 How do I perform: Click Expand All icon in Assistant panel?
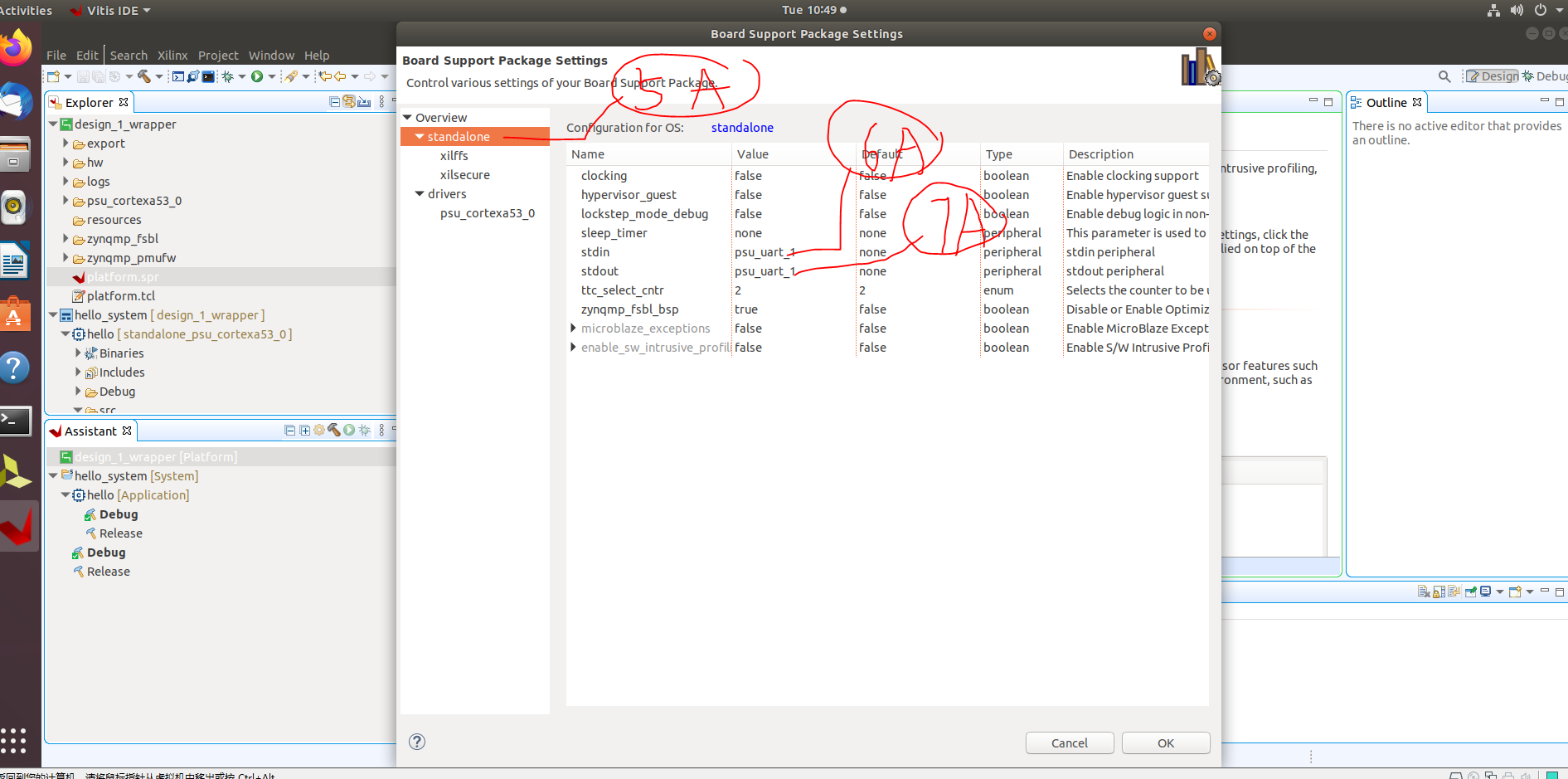point(304,431)
